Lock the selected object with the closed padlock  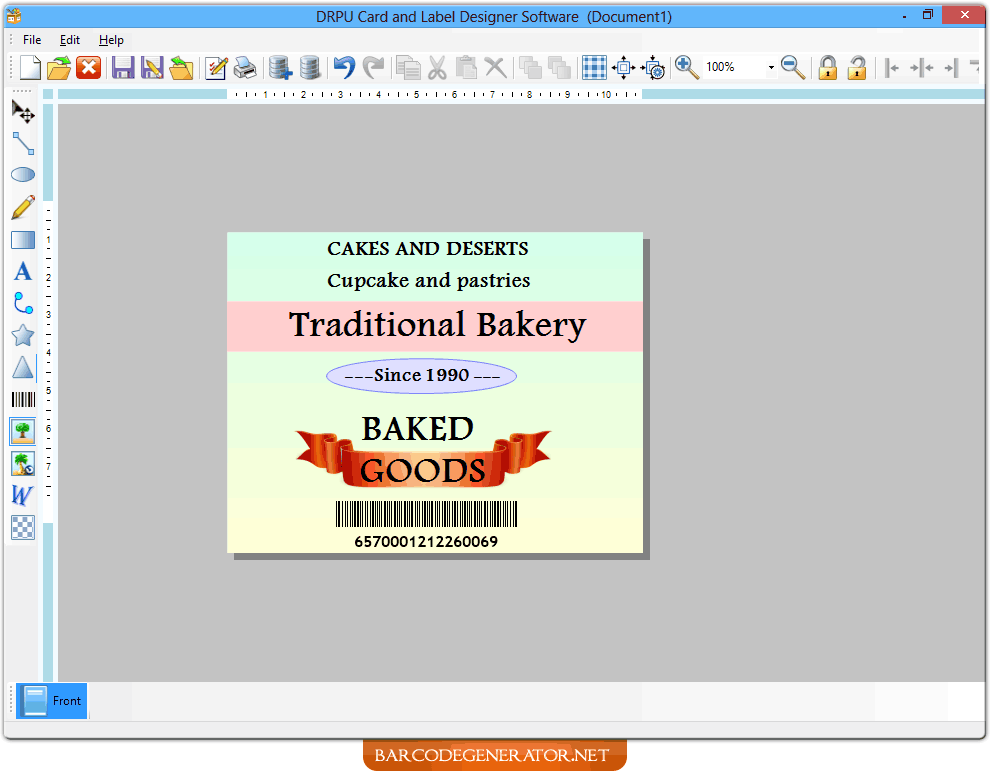(x=828, y=68)
